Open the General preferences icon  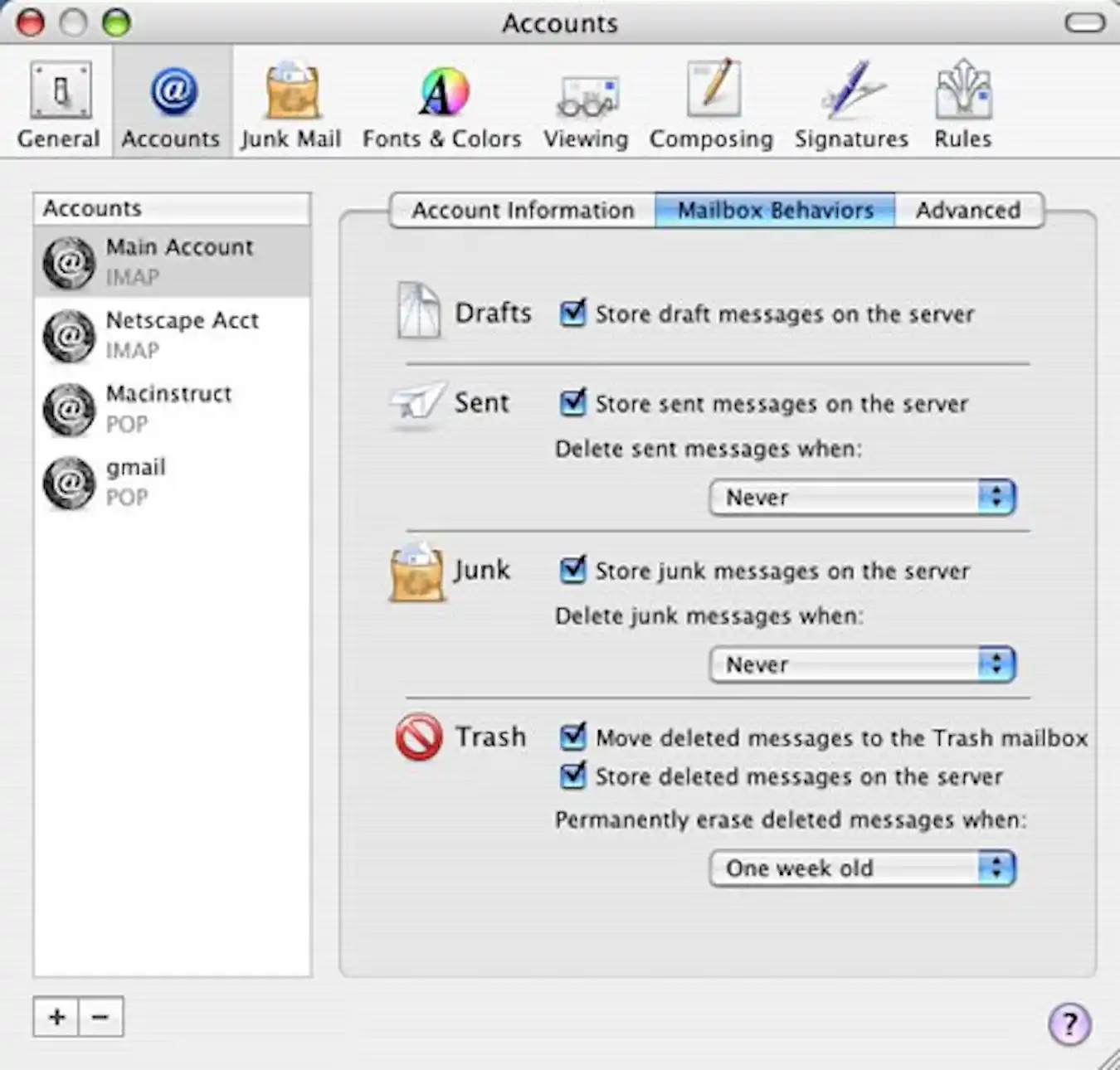pyautogui.click(x=58, y=100)
